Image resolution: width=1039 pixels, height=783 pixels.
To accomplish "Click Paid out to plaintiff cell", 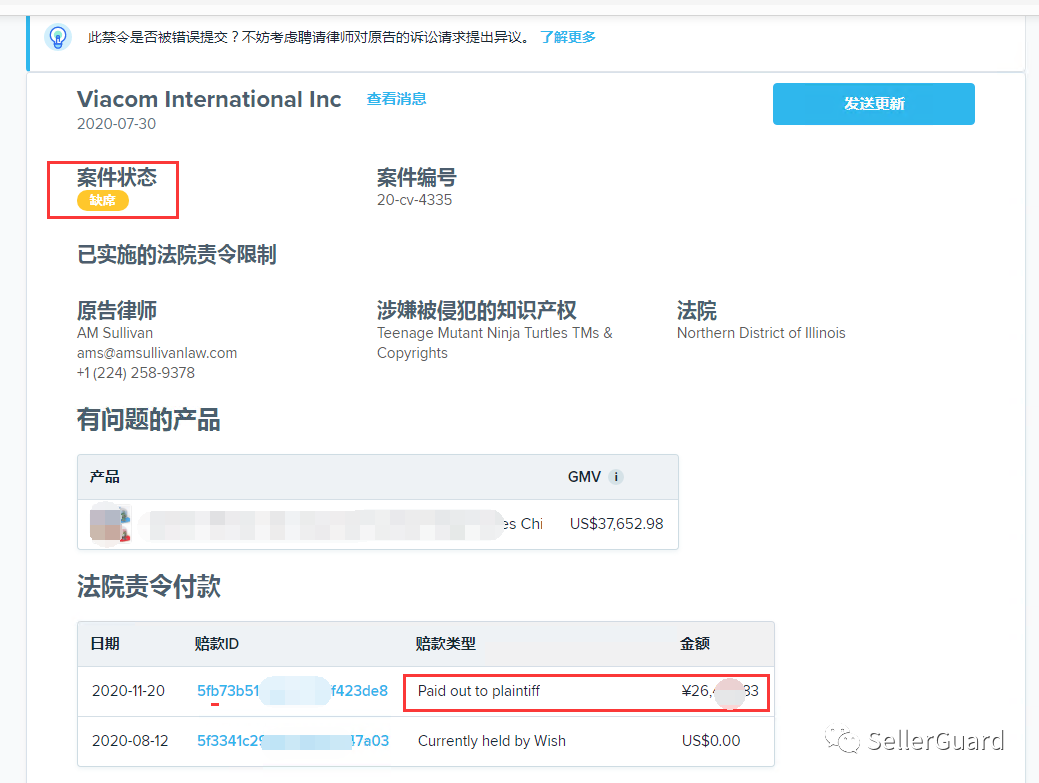I will coord(478,691).
